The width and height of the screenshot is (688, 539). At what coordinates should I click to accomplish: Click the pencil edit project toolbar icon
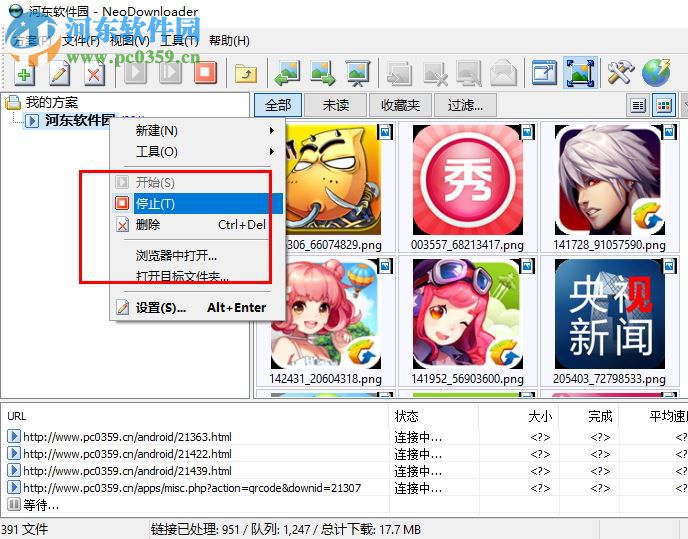click(60, 73)
